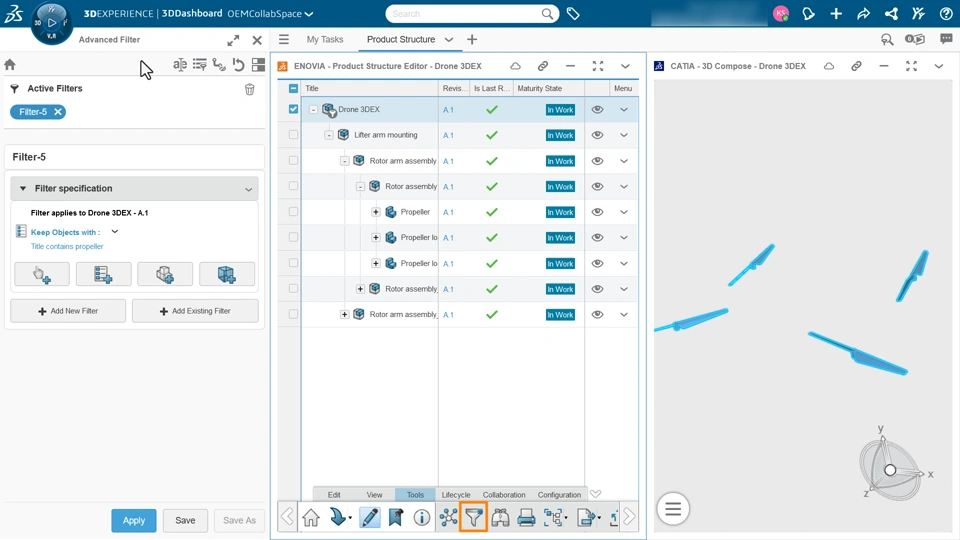The width and height of the screenshot is (960, 540).
Task: Click the Home icon in bottom toolbar
Action: 311,517
